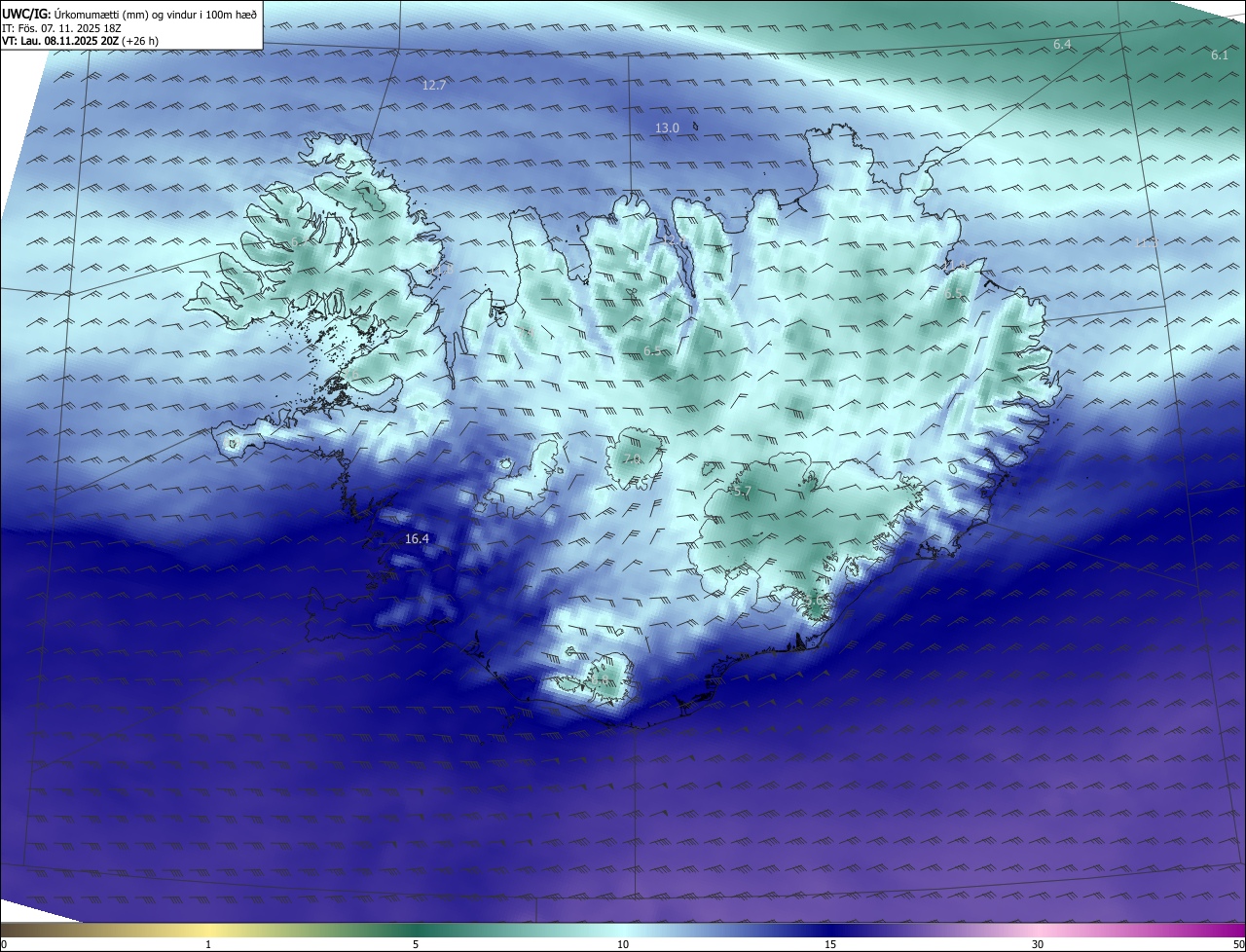Click the color scale tick label 30

coord(1038,944)
